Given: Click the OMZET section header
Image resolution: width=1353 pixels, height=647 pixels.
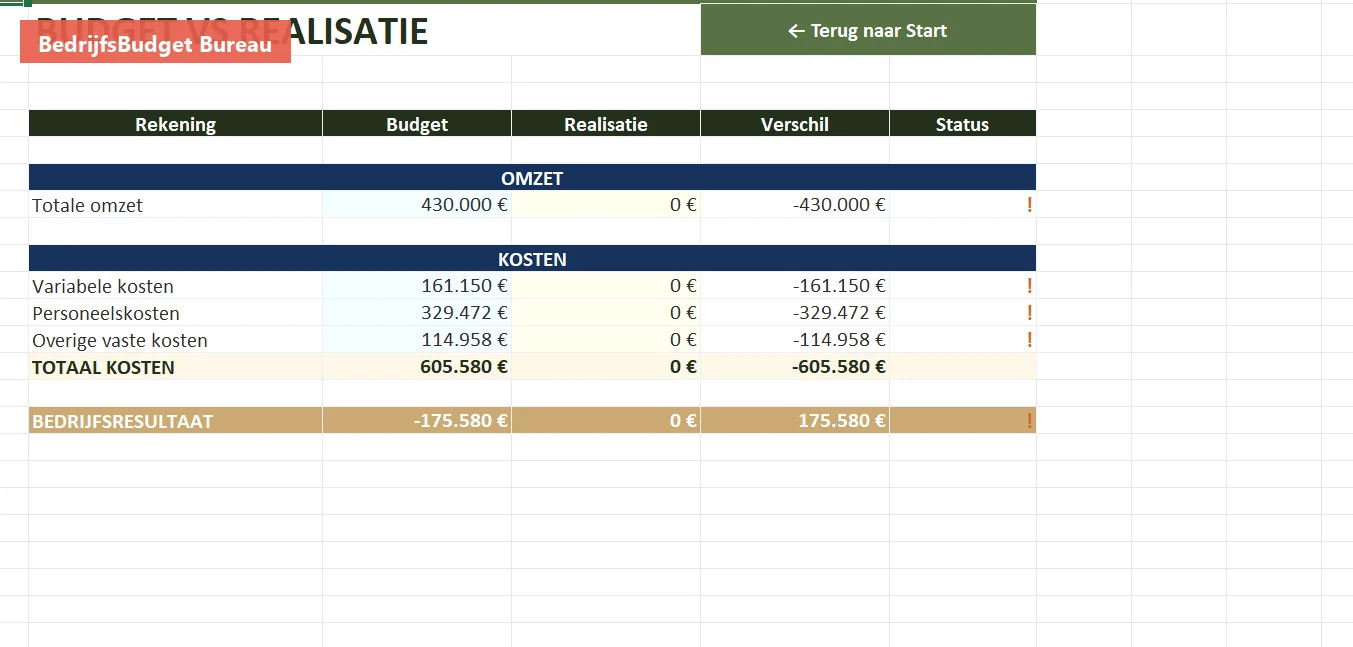Looking at the screenshot, I should (532, 178).
